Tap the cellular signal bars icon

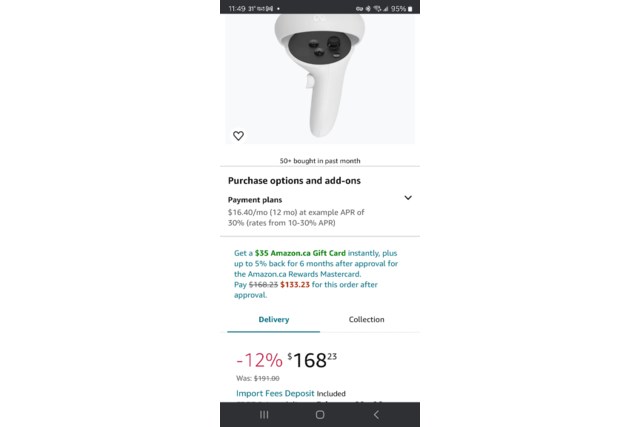[385, 9]
